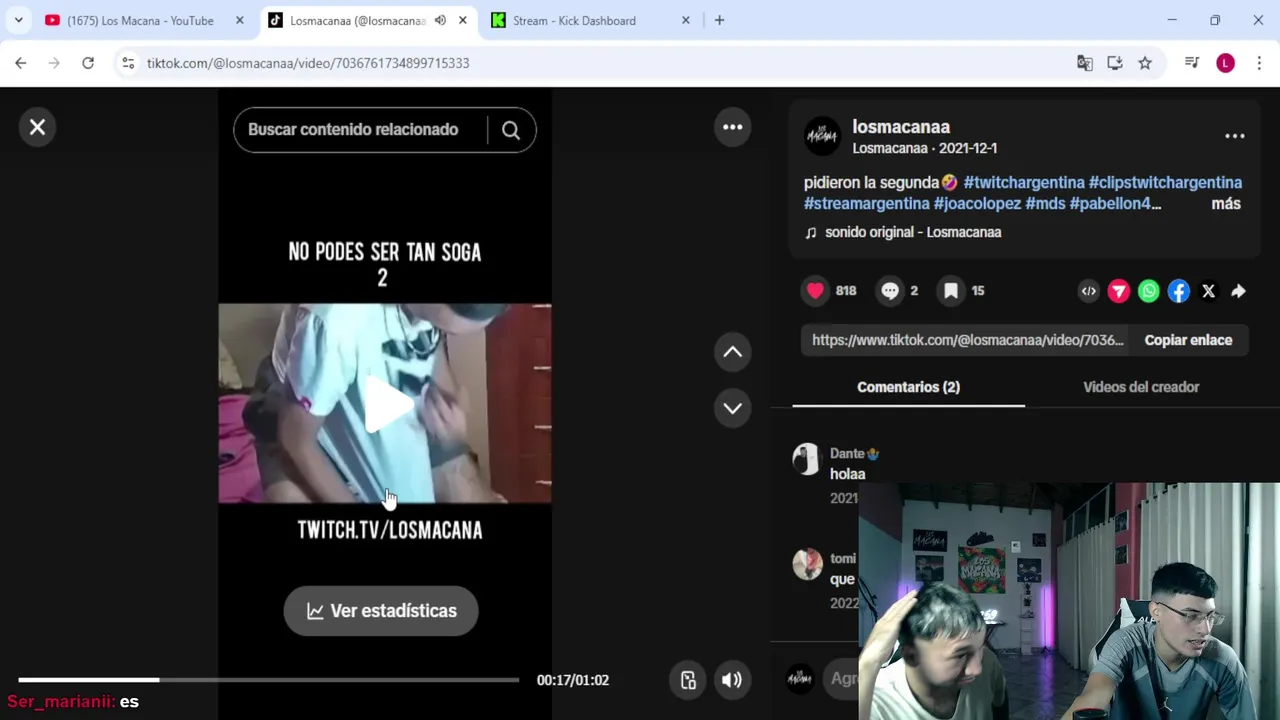The image size is (1280, 720).
Task: Share the video to WhatsApp
Action: click(1148, 291)
